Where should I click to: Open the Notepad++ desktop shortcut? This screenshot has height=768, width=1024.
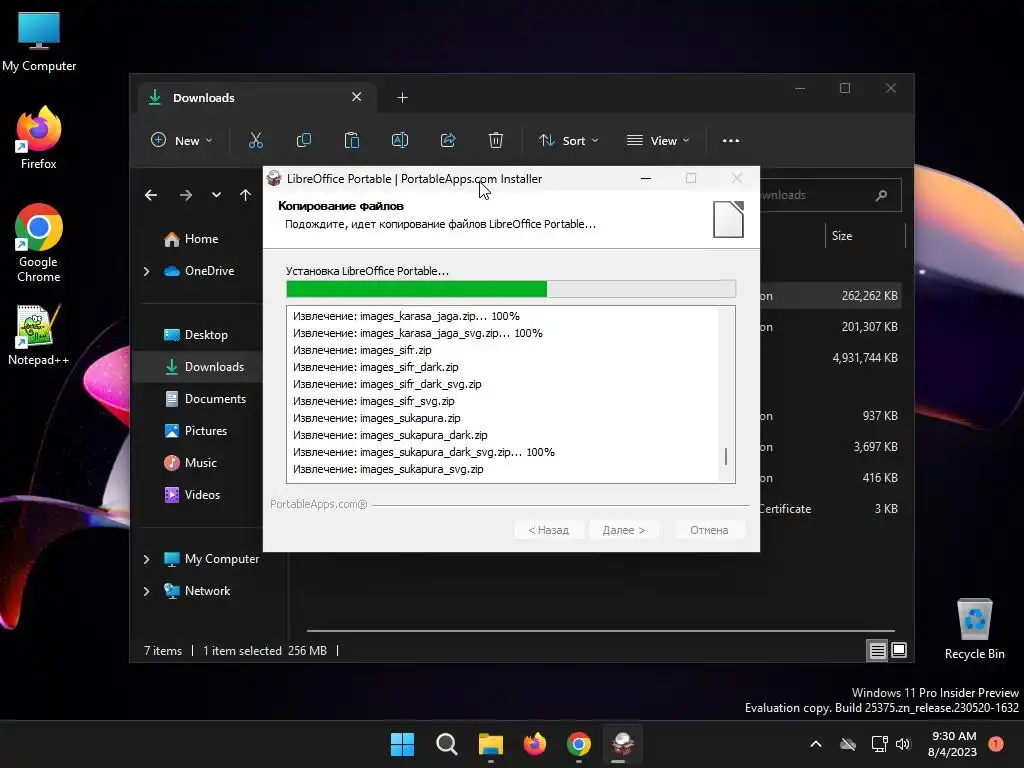click(39, 335)
